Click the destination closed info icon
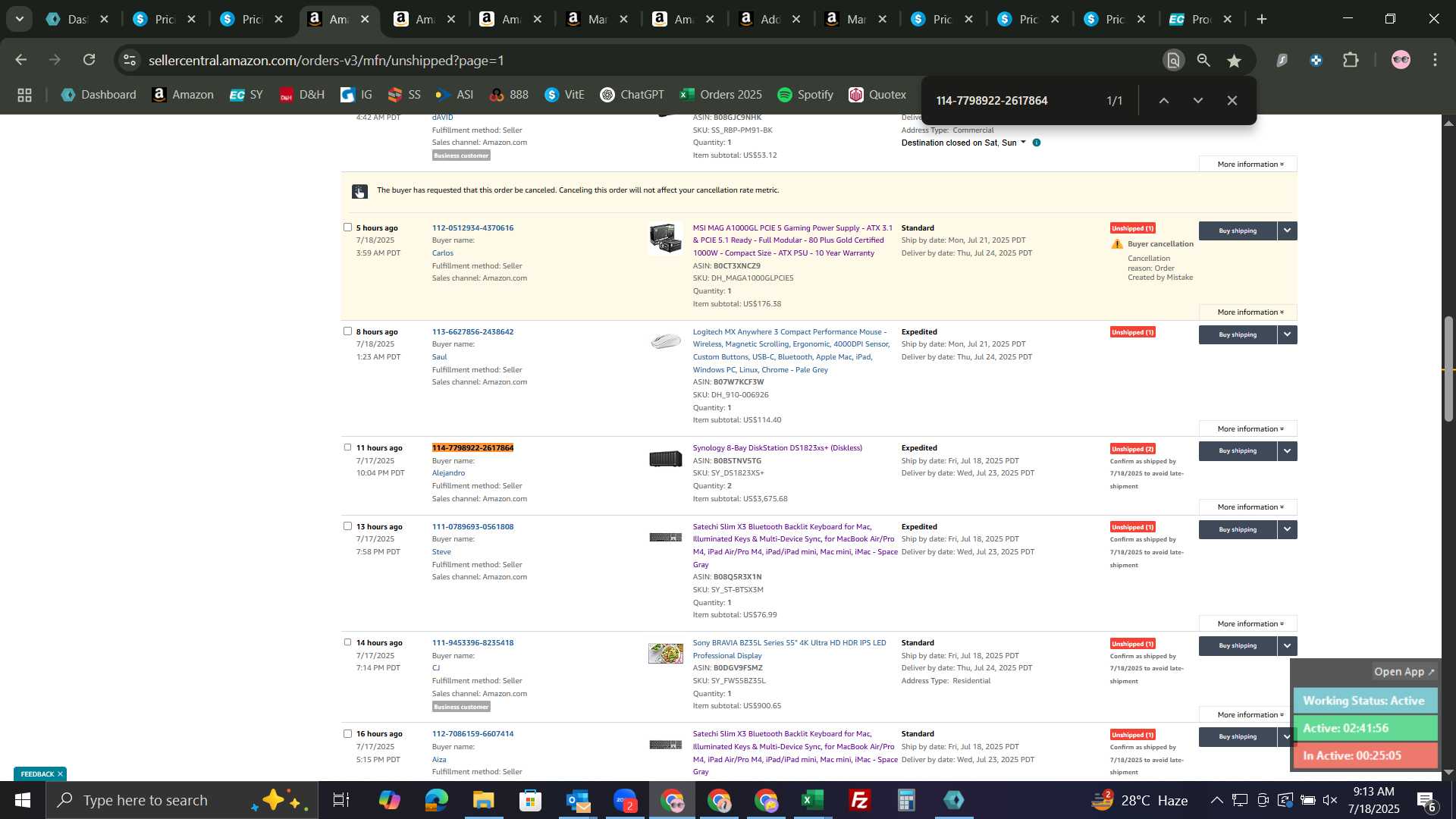Screen dimensions: 1456x819 1037,143
